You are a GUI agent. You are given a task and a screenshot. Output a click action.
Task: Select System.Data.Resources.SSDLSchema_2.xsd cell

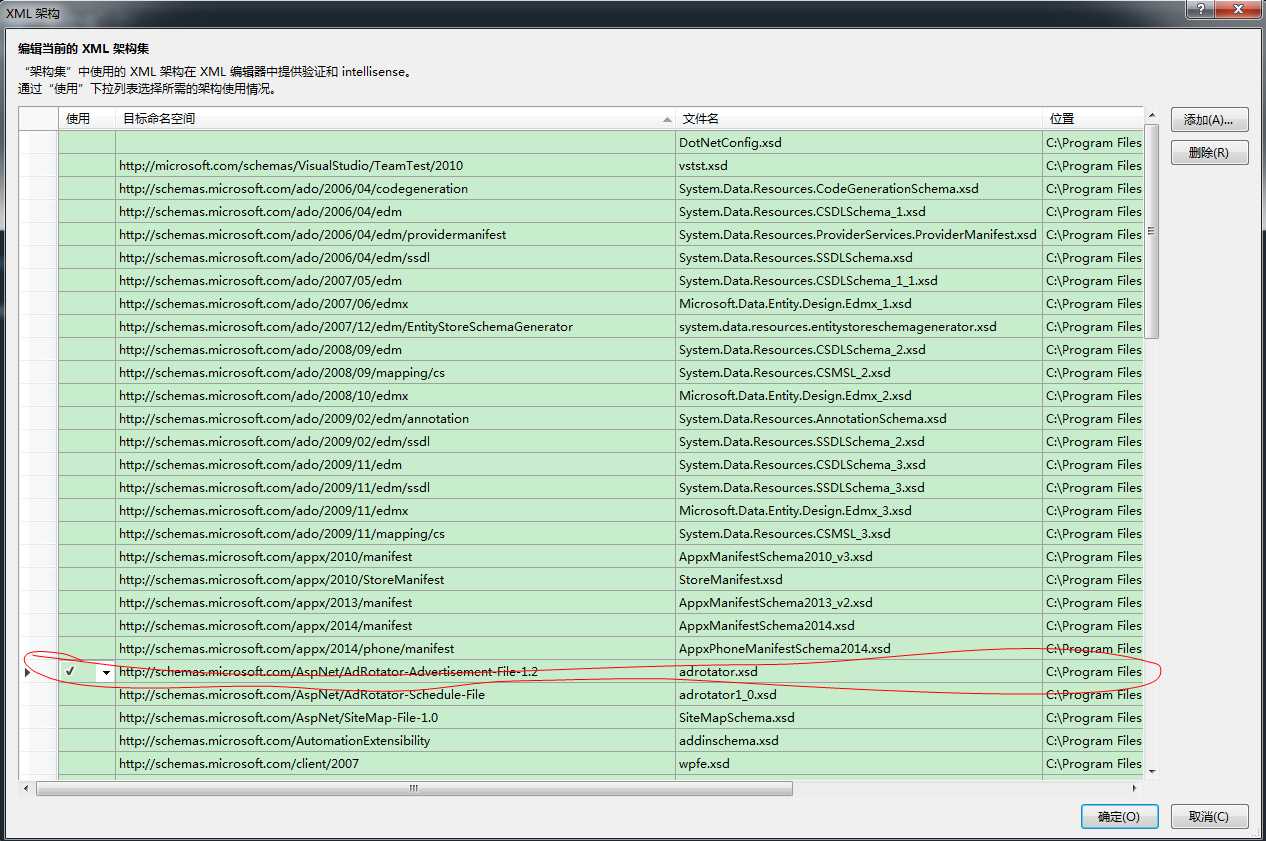(859, 442)
